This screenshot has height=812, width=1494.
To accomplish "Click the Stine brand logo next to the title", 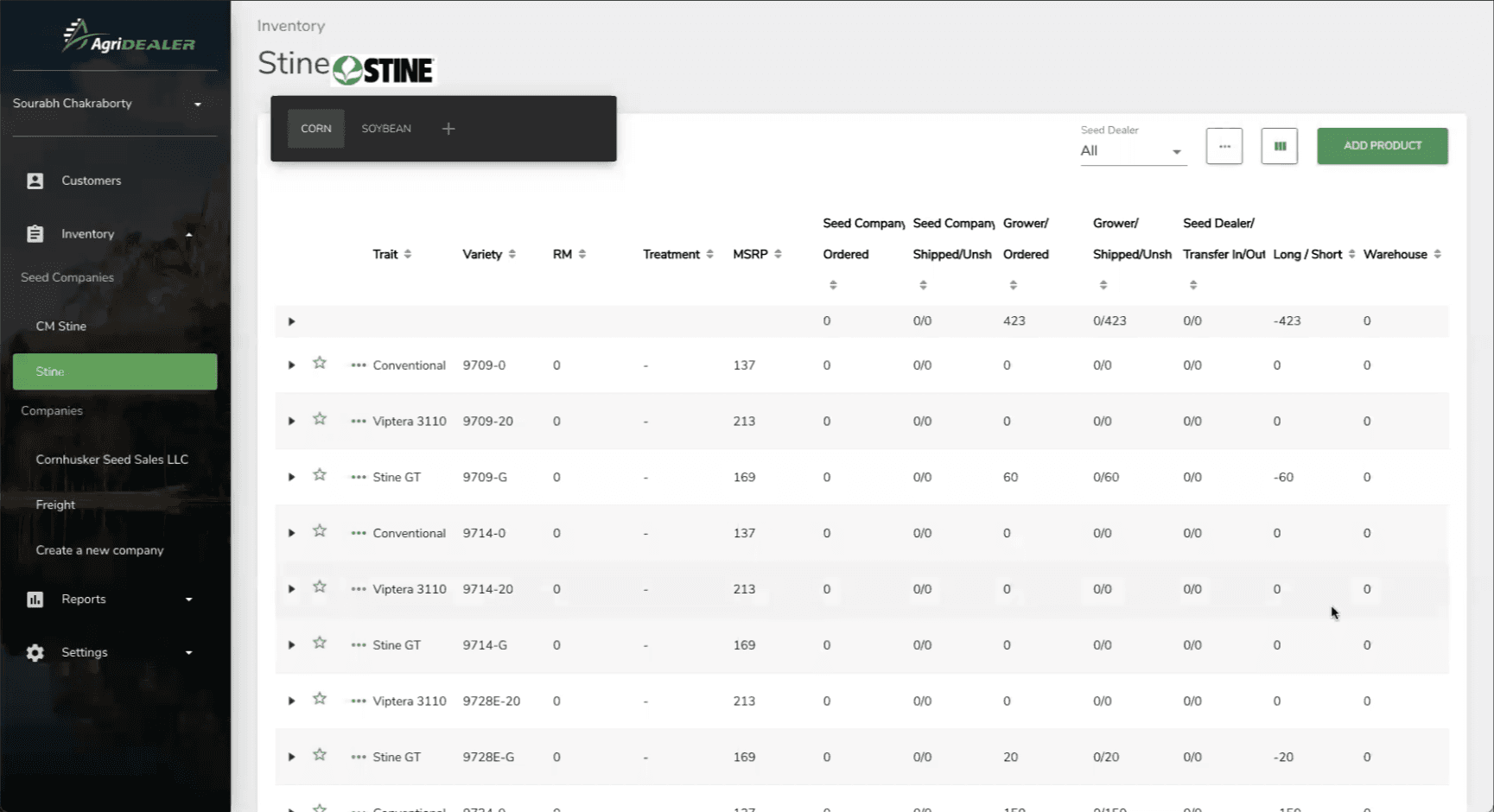I will tap(383, 69).
